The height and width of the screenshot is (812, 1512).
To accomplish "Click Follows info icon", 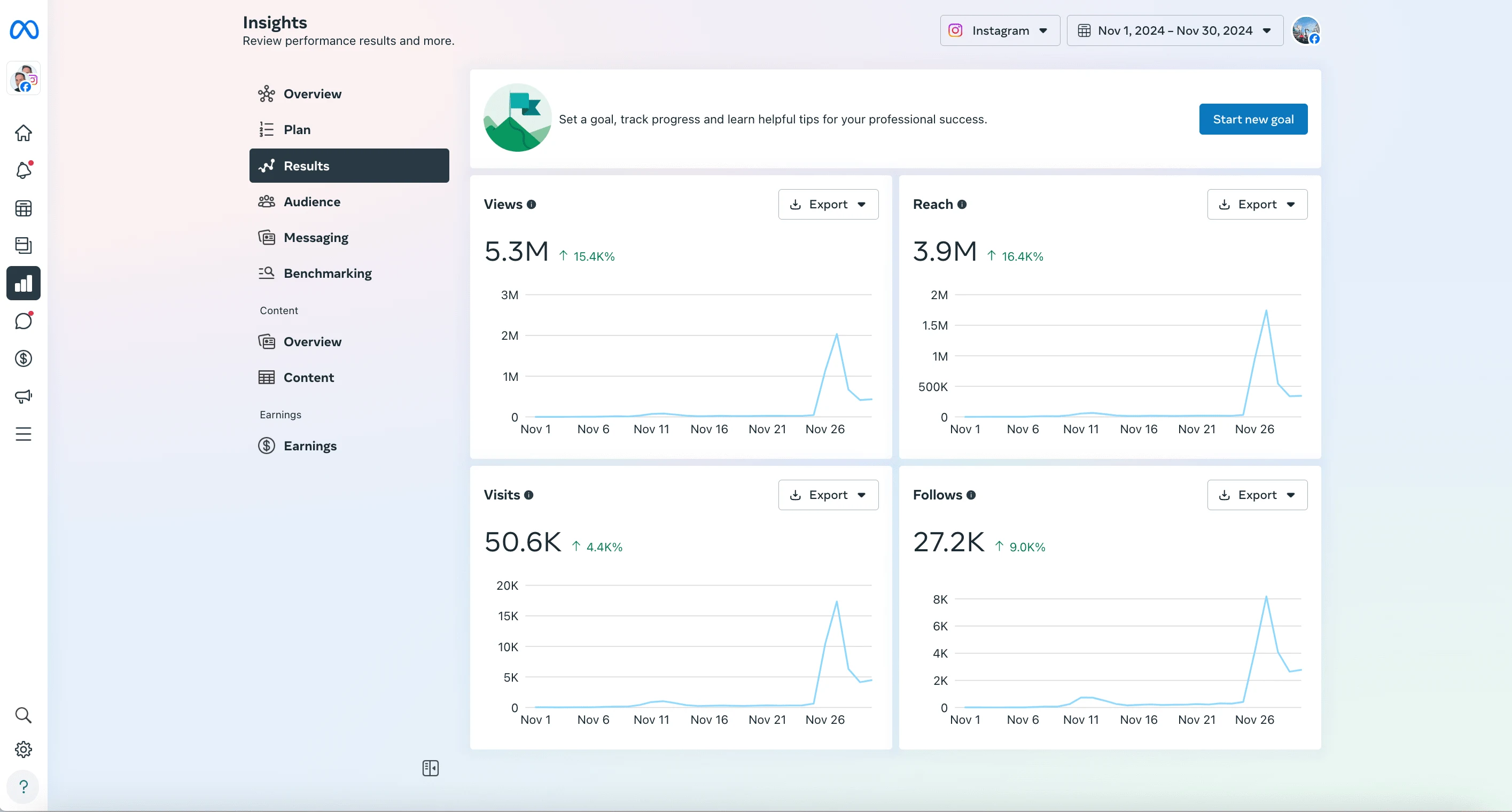I will point(971,495).
